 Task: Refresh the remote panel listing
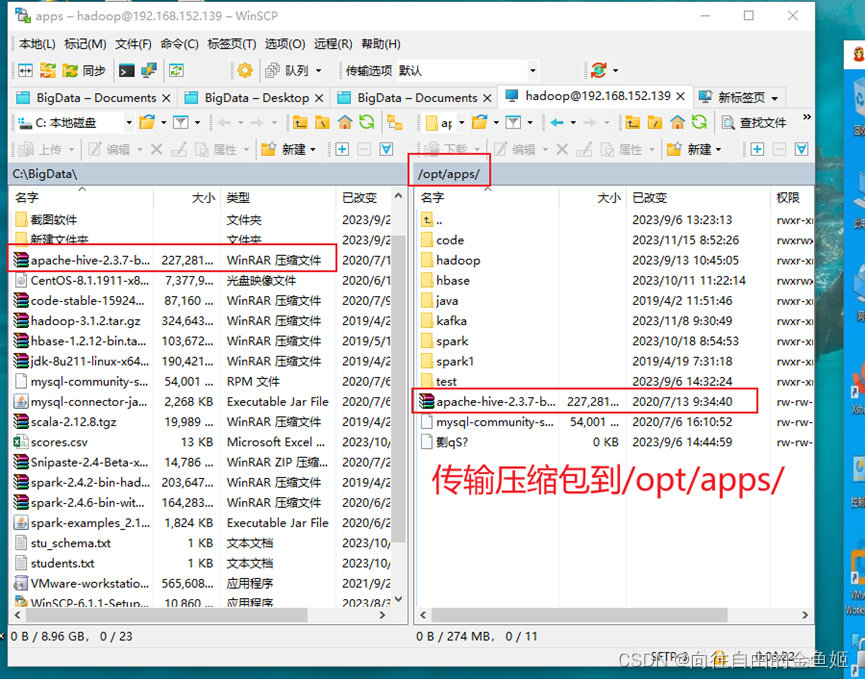click(x=700, y=122)
